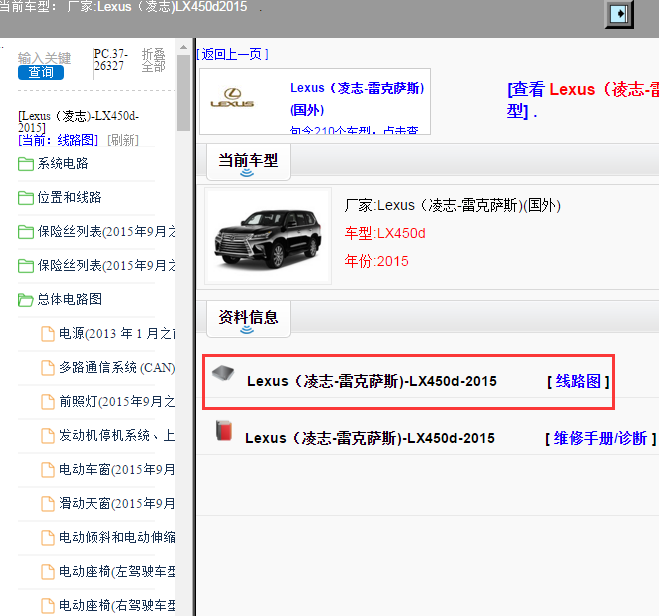Click the 刷新 refresh link
This screenshot has width=659, height=616.
coord(123,140)
